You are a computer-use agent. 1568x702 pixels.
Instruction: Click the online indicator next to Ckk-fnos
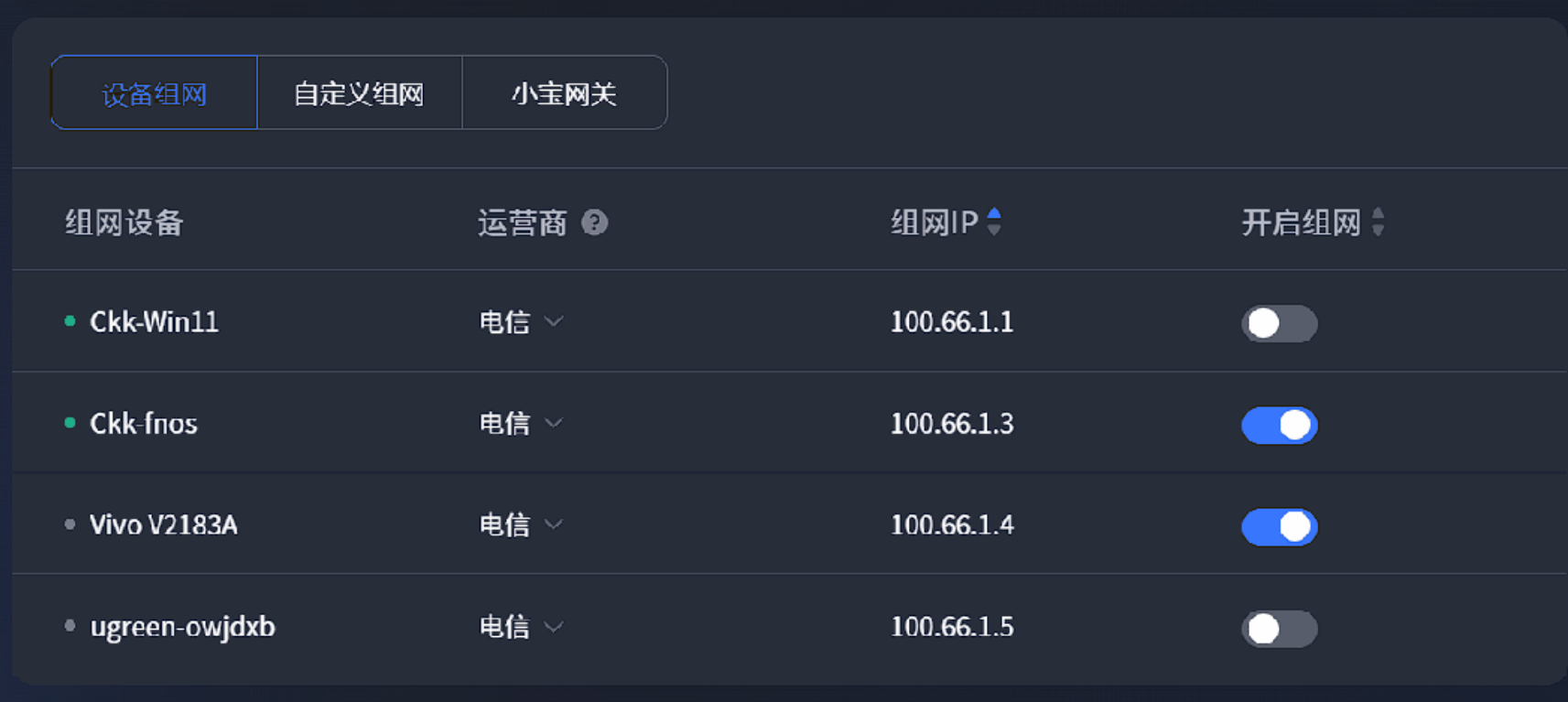(70, 423)
